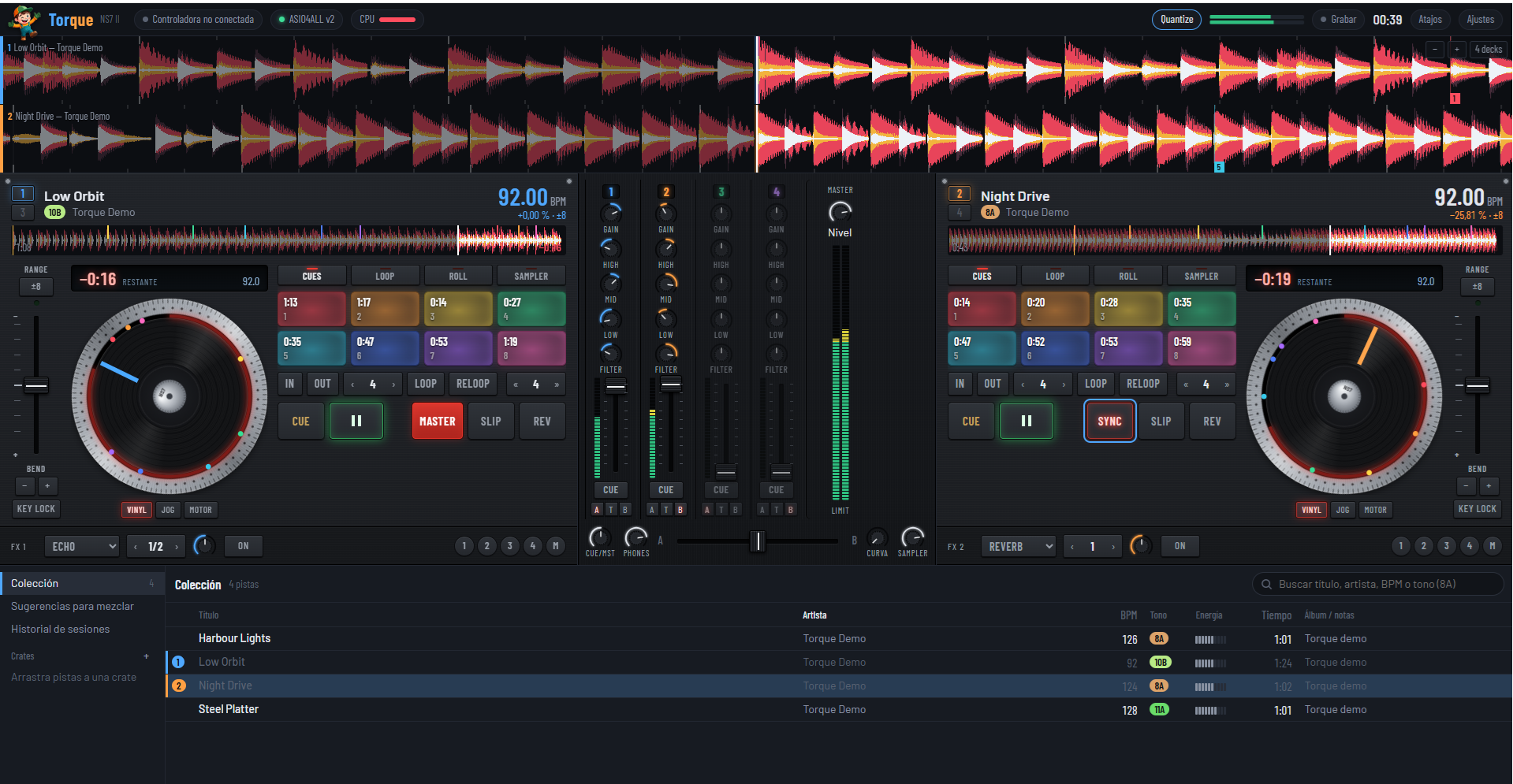The height and width of the screenshot is (784, 1513).
Task: Click the mixer channel 2 volume fader
Action: 671,385
